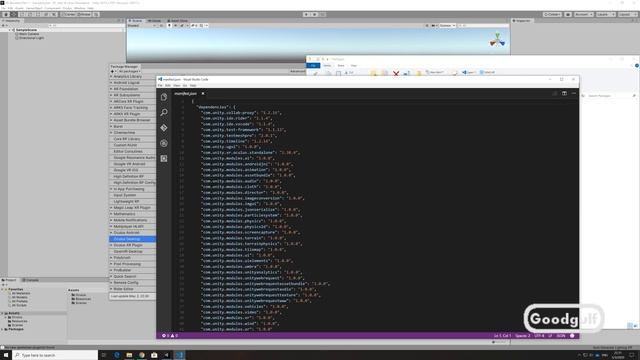Viewport: 640px width, 360px height.
Task: Click Advanced button in Package Manager
Action: click(x=298, y=71)
